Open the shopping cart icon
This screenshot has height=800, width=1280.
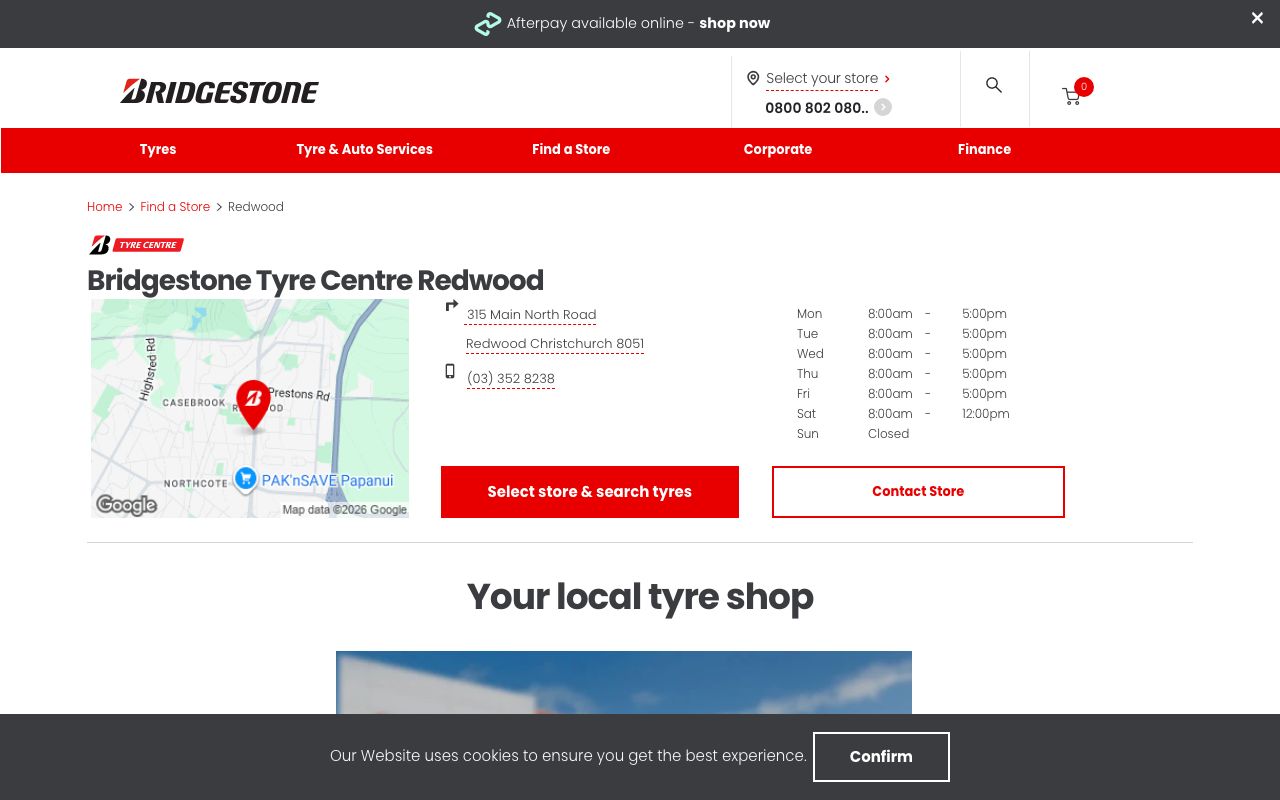pos(1072,96)
